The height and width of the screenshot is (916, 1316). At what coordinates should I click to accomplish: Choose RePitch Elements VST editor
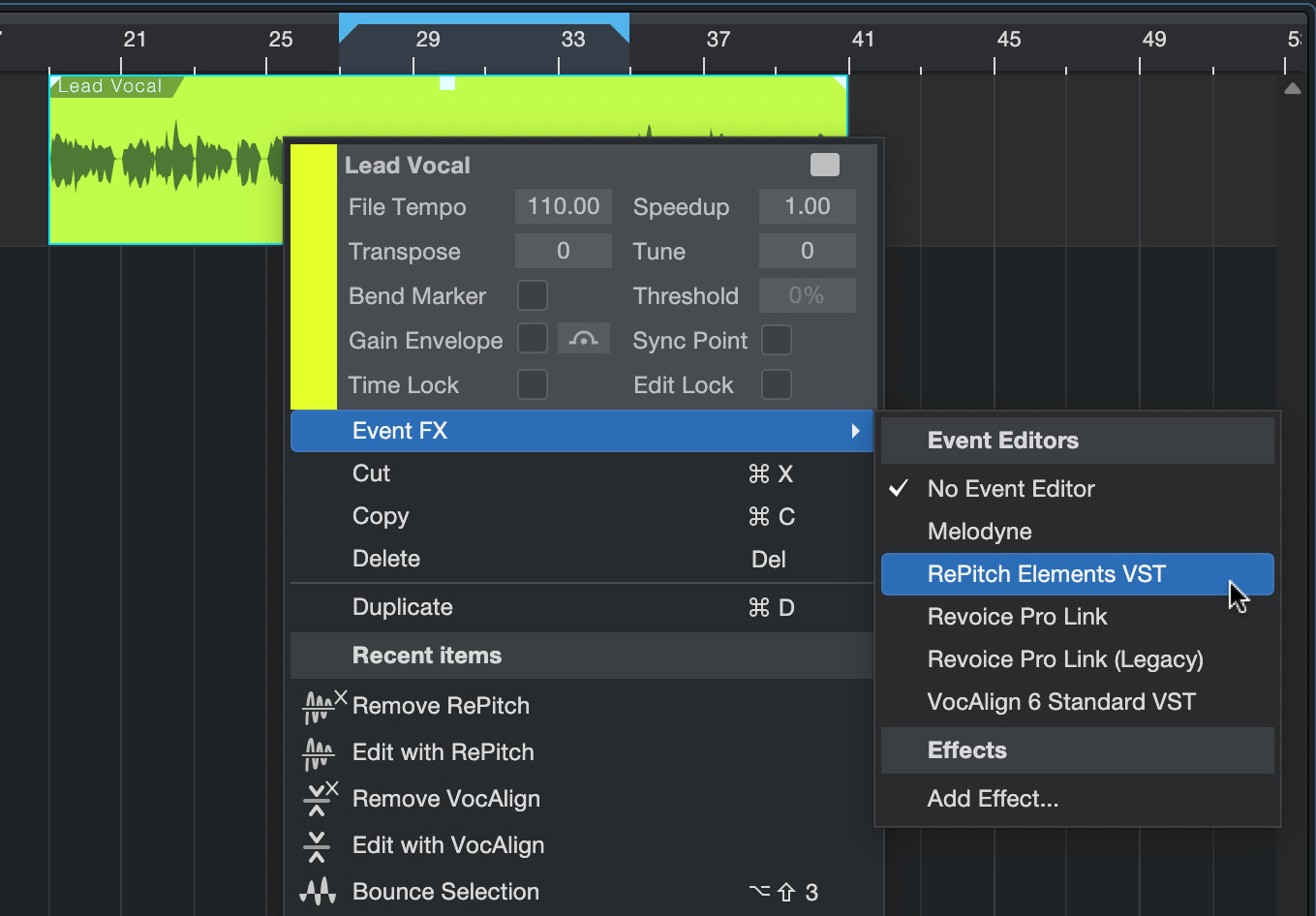pyautogui.click(x=1046, y=574)
